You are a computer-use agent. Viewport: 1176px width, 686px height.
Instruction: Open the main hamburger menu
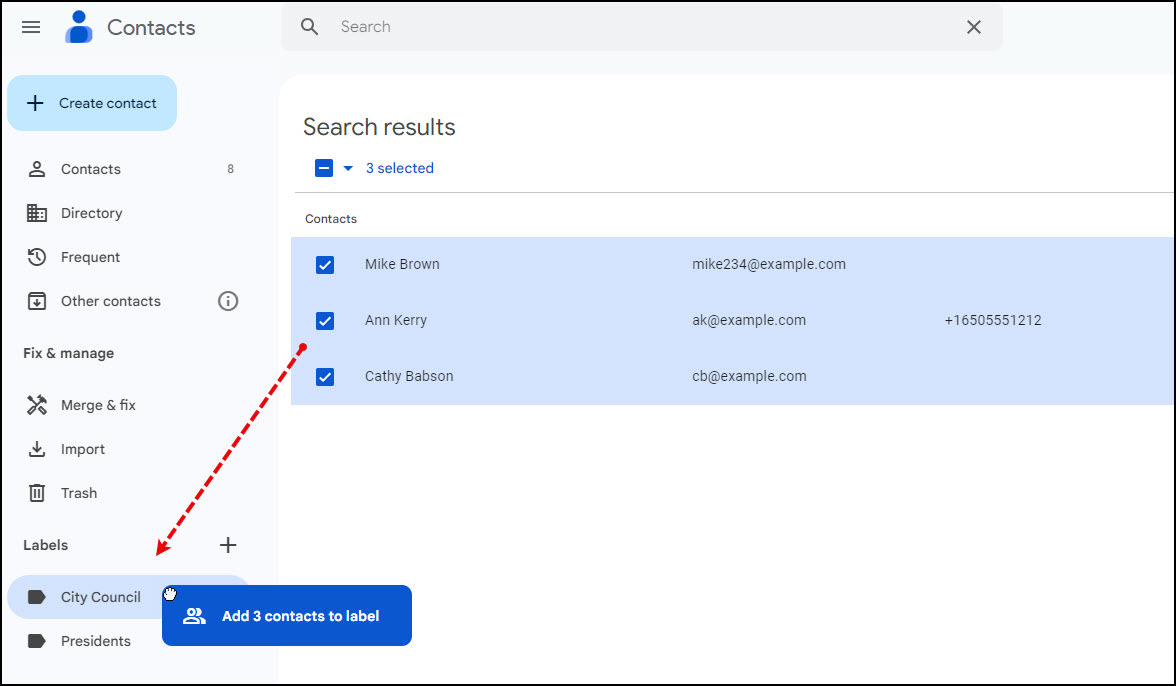[30, 27]
